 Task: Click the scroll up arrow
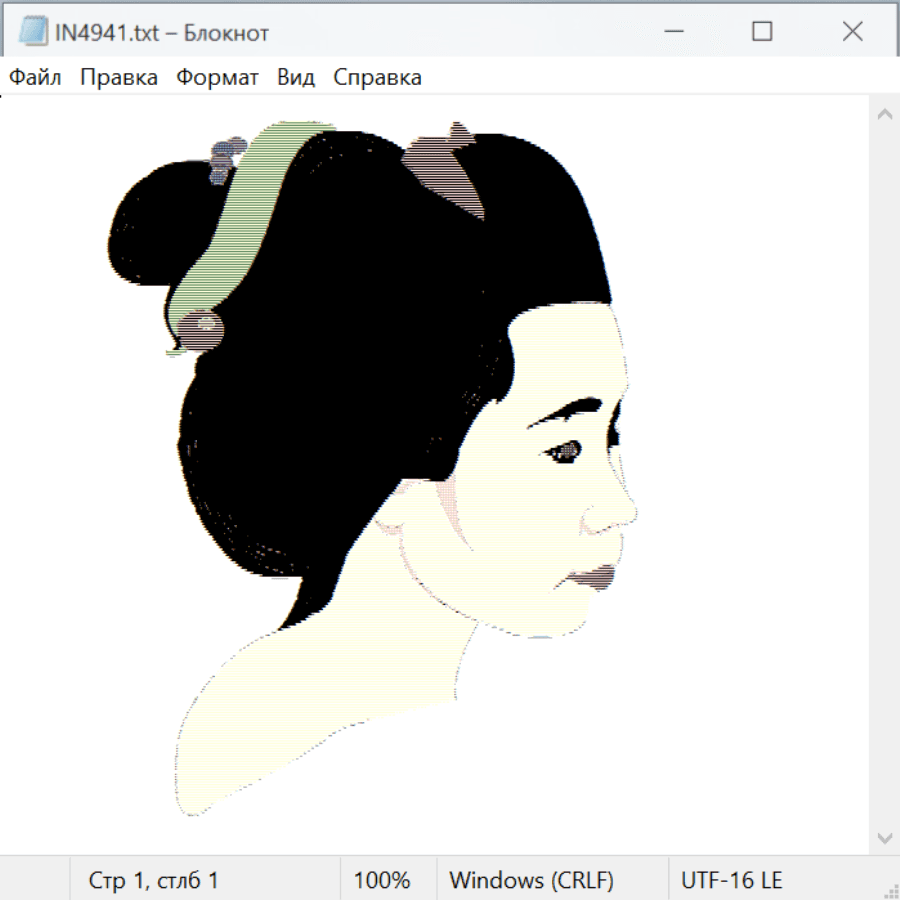pos(884,114)
